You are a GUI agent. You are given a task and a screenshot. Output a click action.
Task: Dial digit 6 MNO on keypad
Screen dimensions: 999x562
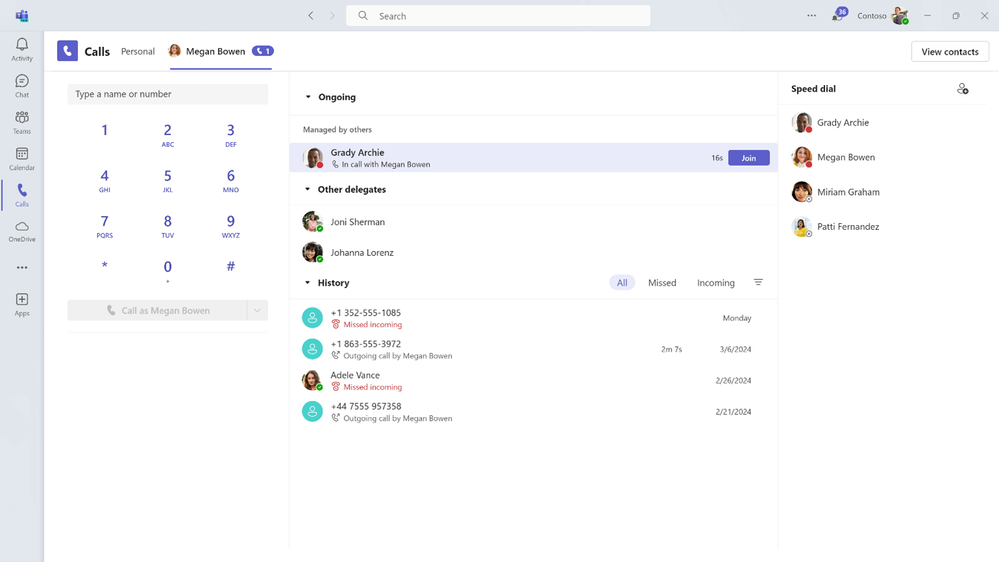pos(231,180)
